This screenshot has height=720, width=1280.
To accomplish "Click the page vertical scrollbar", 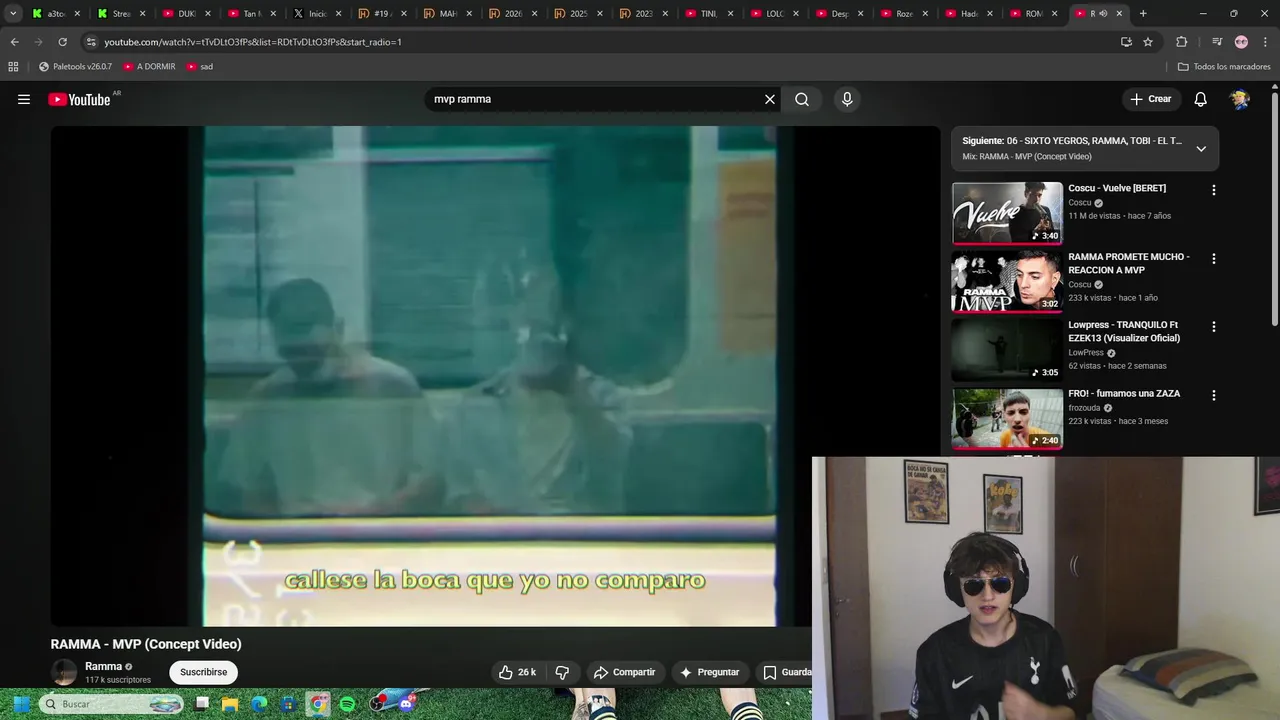I will pos(1275,210).
